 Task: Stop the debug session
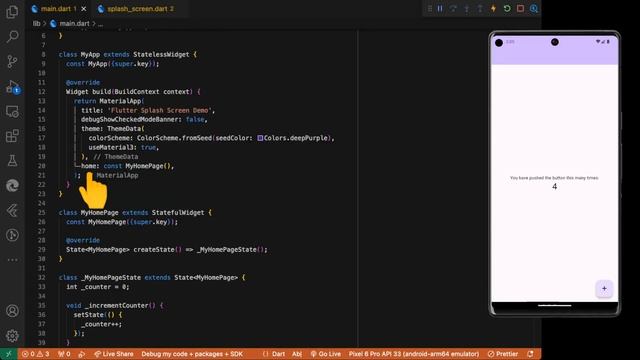click(x=520, y=9)
